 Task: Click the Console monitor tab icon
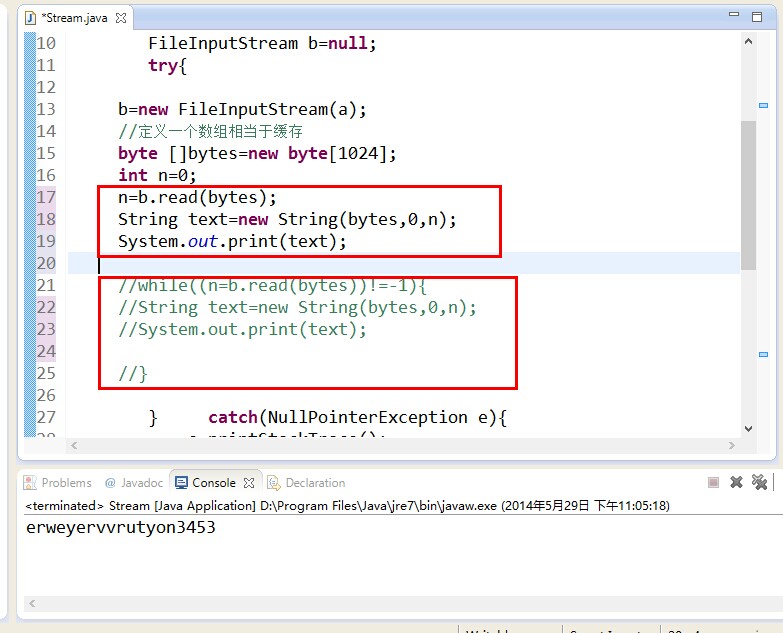point(181,483)
